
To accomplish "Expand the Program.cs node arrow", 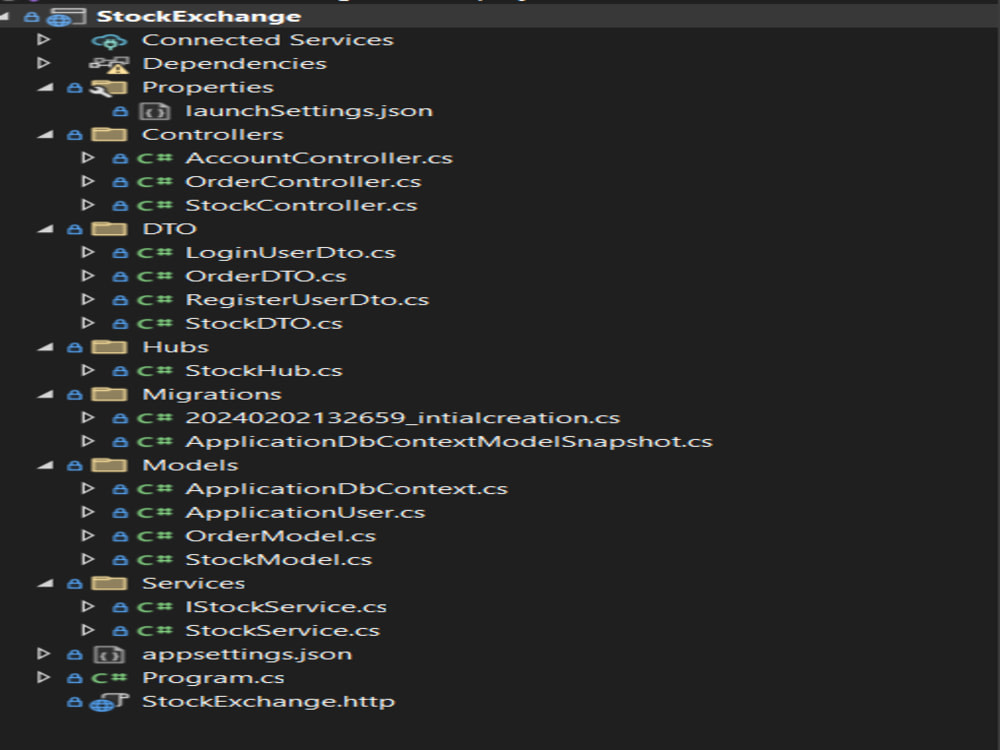I will click(43, 677).
